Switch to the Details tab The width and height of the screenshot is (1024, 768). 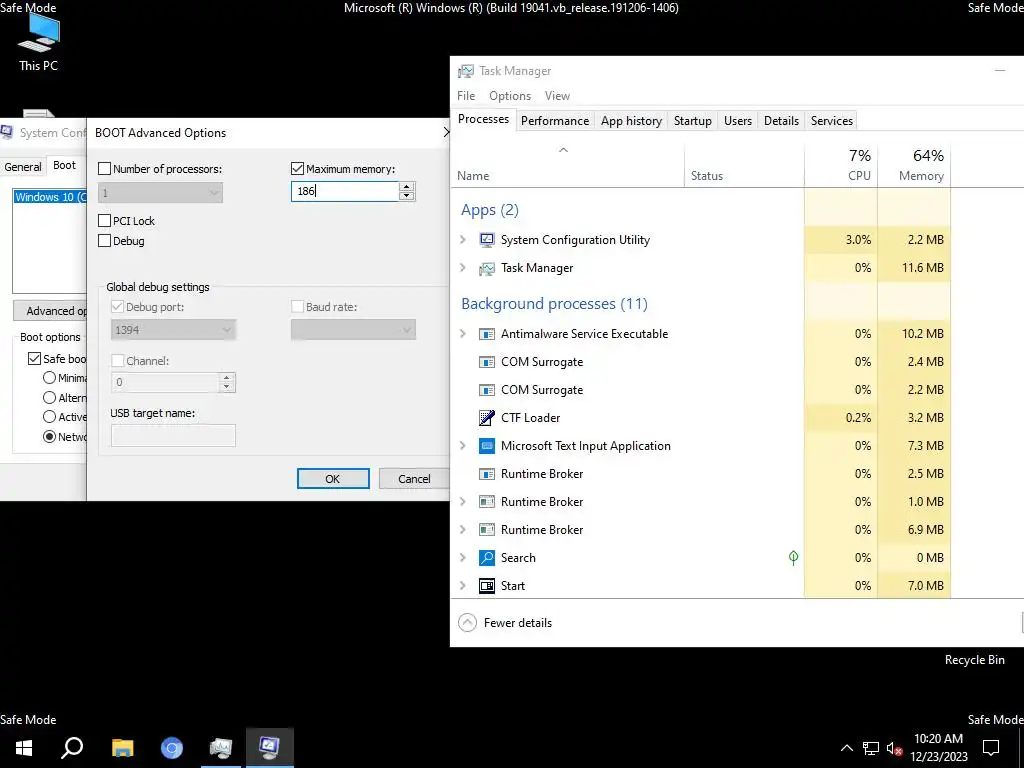pos(782,121)
